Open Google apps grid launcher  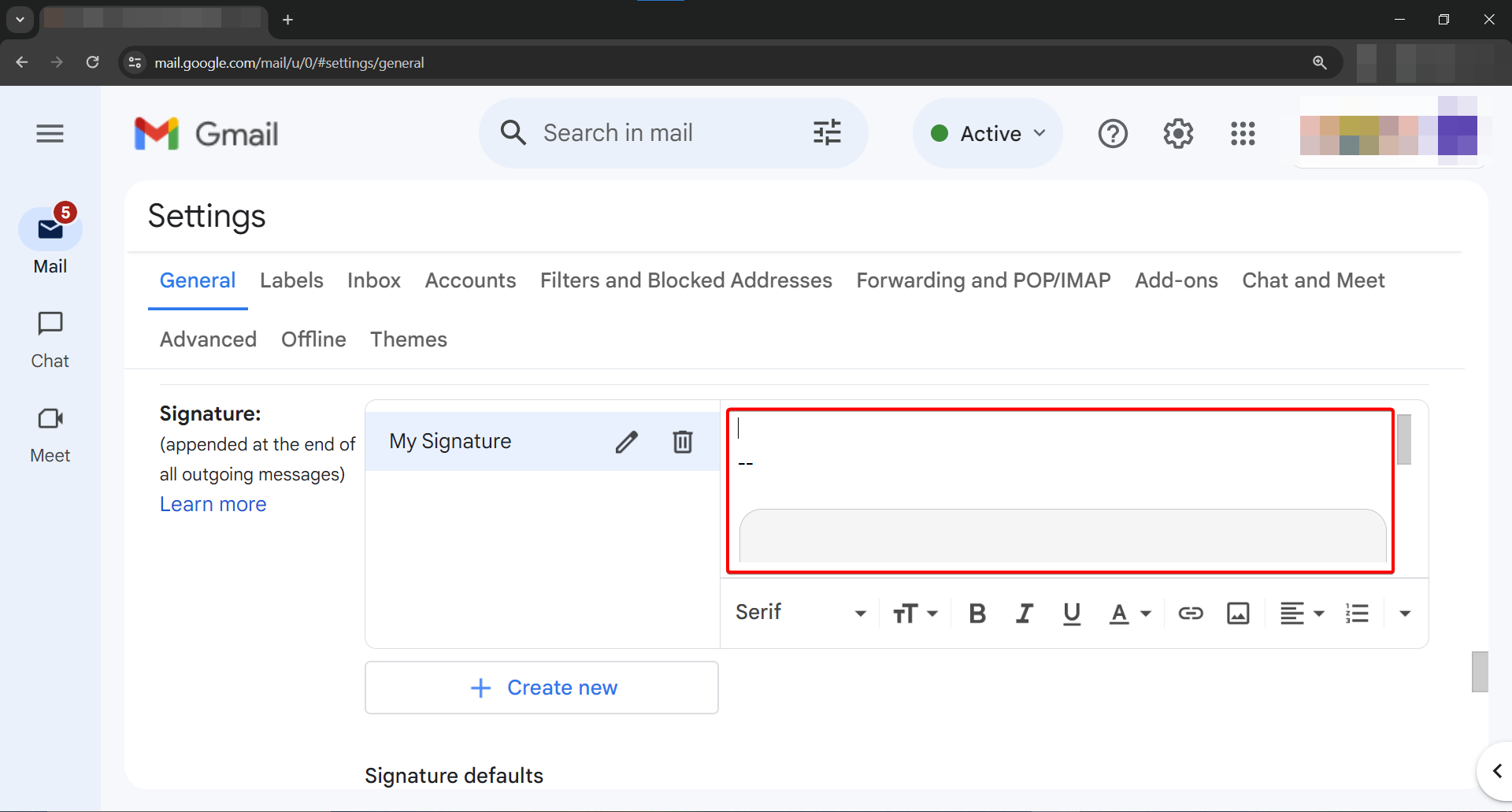pos(1243,134)
